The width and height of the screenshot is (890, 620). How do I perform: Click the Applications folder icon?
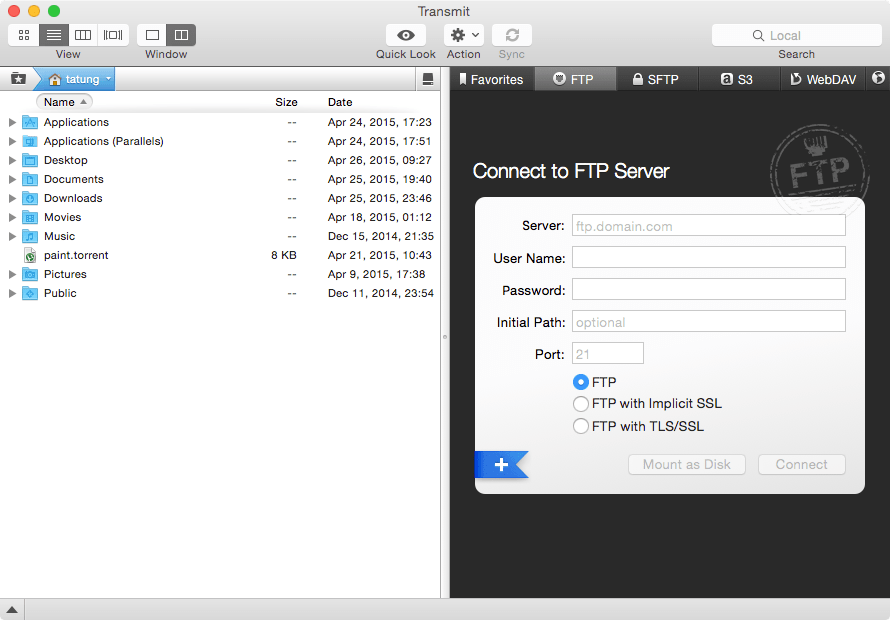[x=30, y=122]
